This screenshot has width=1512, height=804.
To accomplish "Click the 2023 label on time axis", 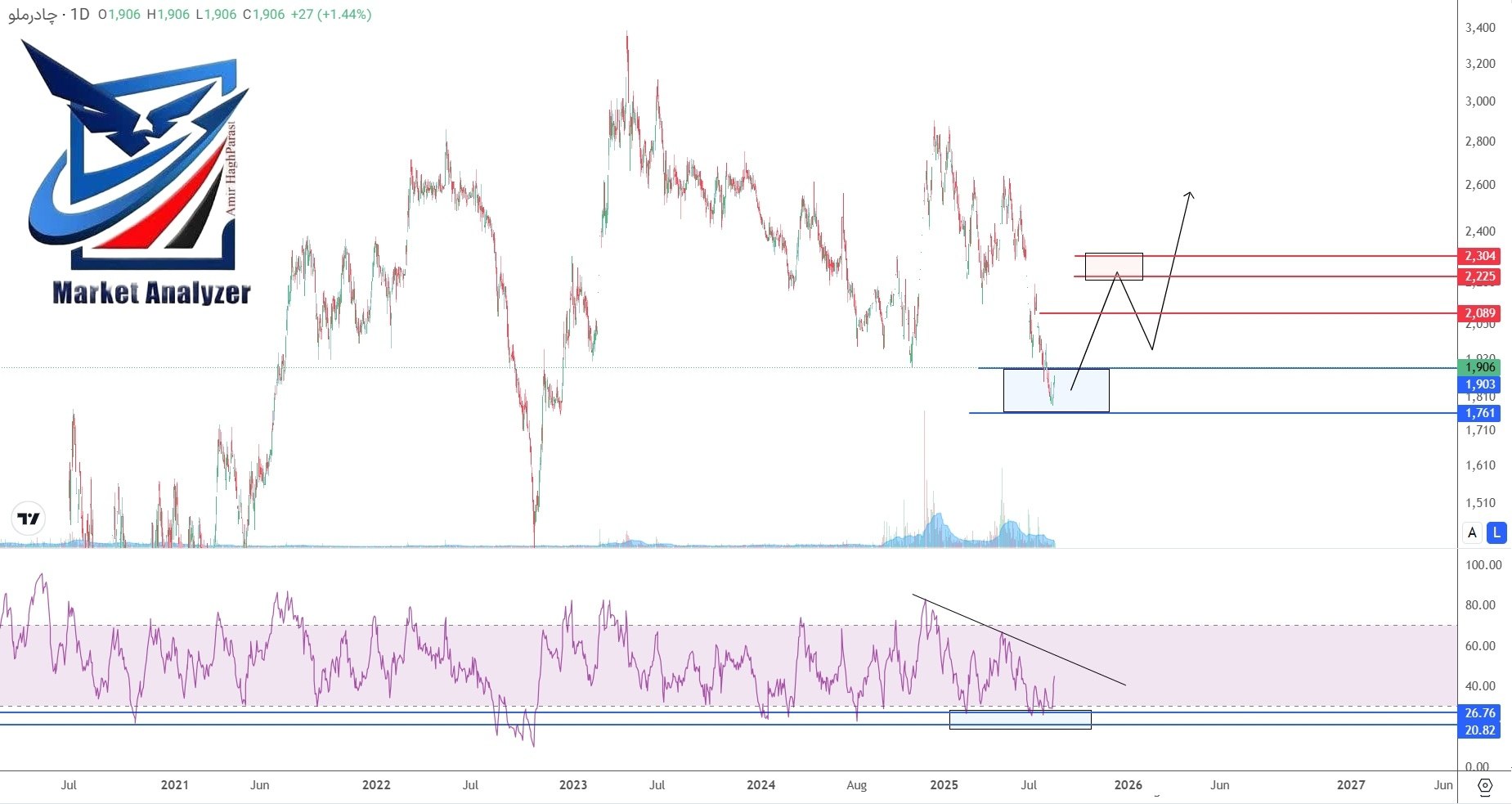I will coord(573,785).
